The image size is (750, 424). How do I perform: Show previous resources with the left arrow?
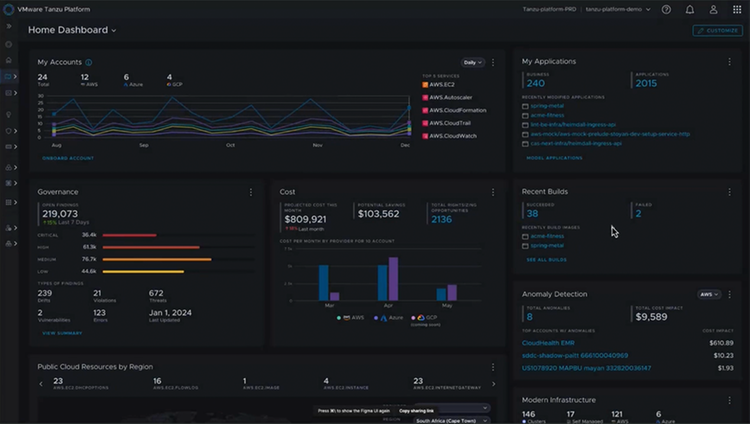(41, 384)
